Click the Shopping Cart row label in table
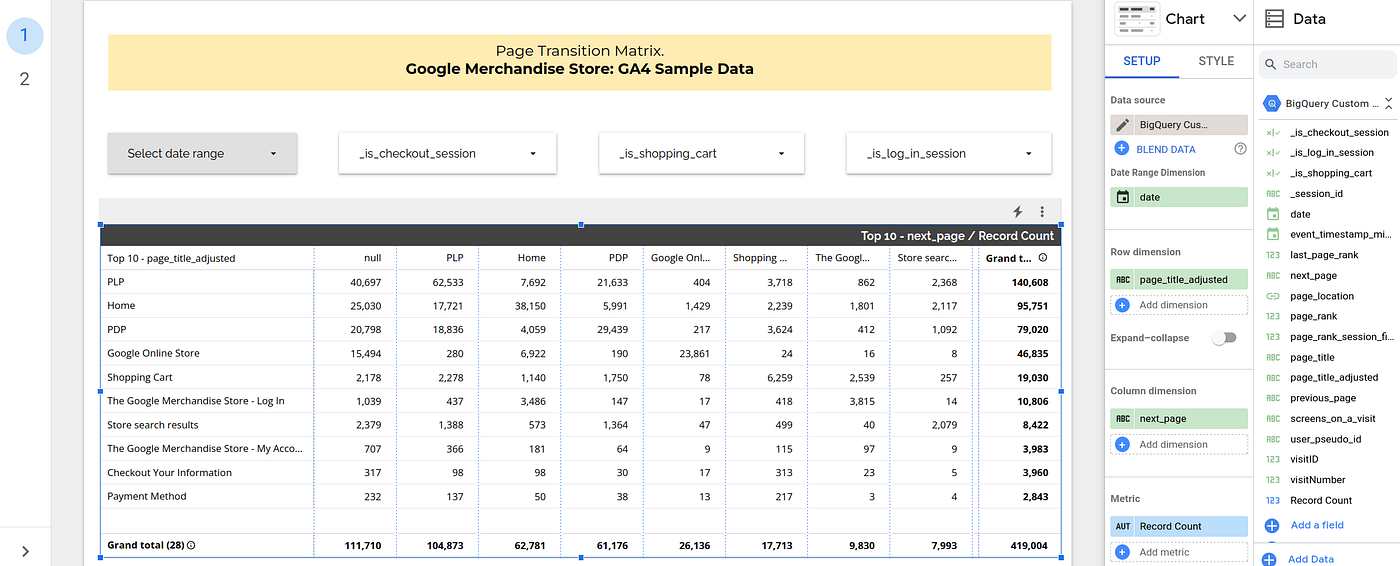This screenshot has height=566, width=1400. [x=140, y=377]
